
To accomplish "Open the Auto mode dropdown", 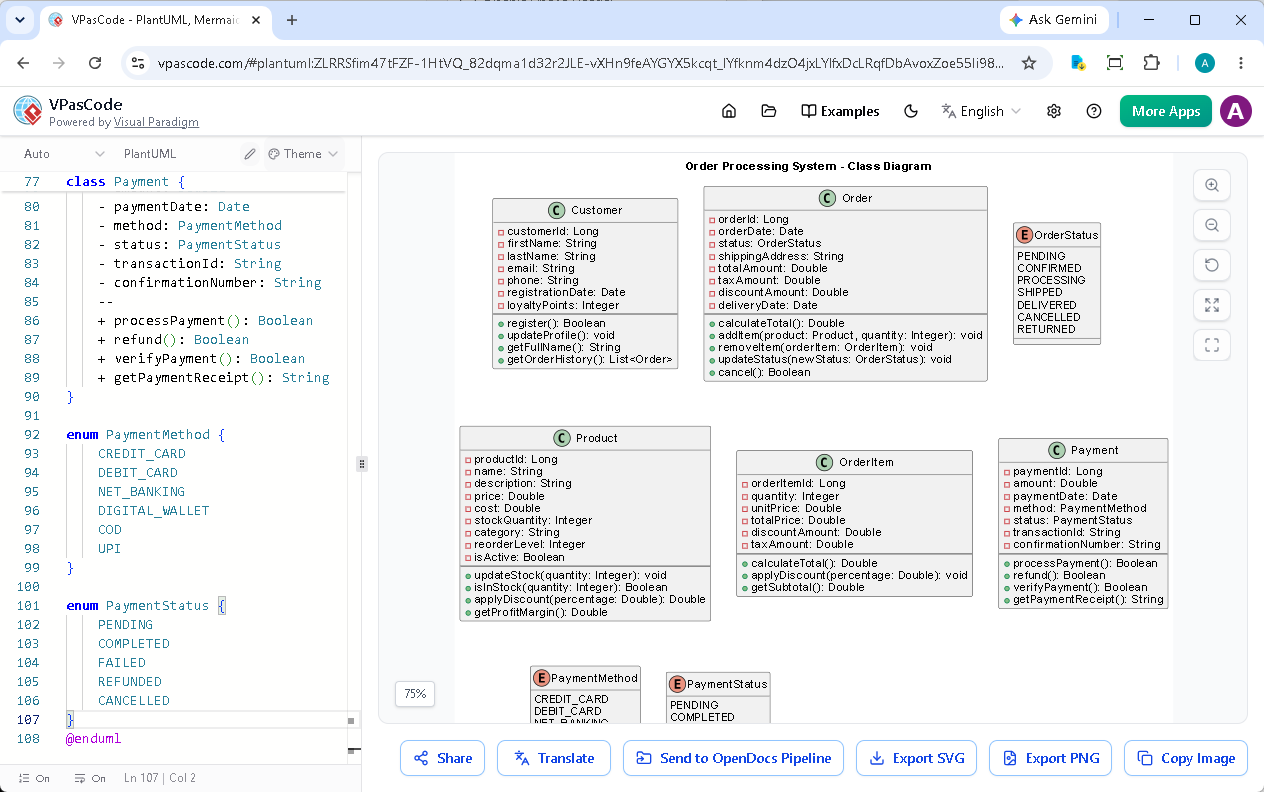I will [x=64, y=154].
